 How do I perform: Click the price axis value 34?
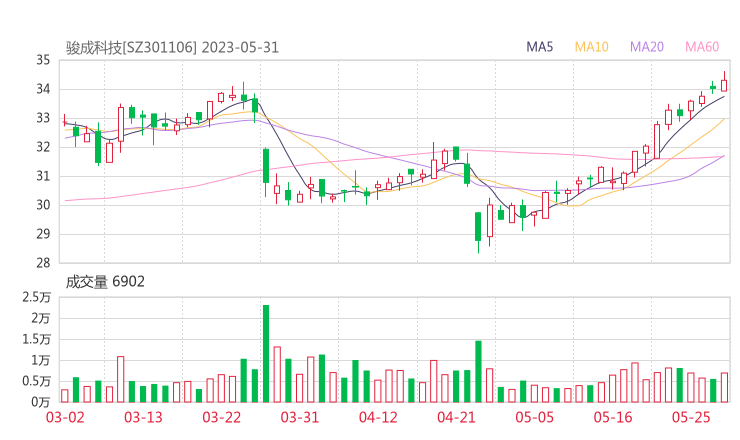[x=43, y=89]
